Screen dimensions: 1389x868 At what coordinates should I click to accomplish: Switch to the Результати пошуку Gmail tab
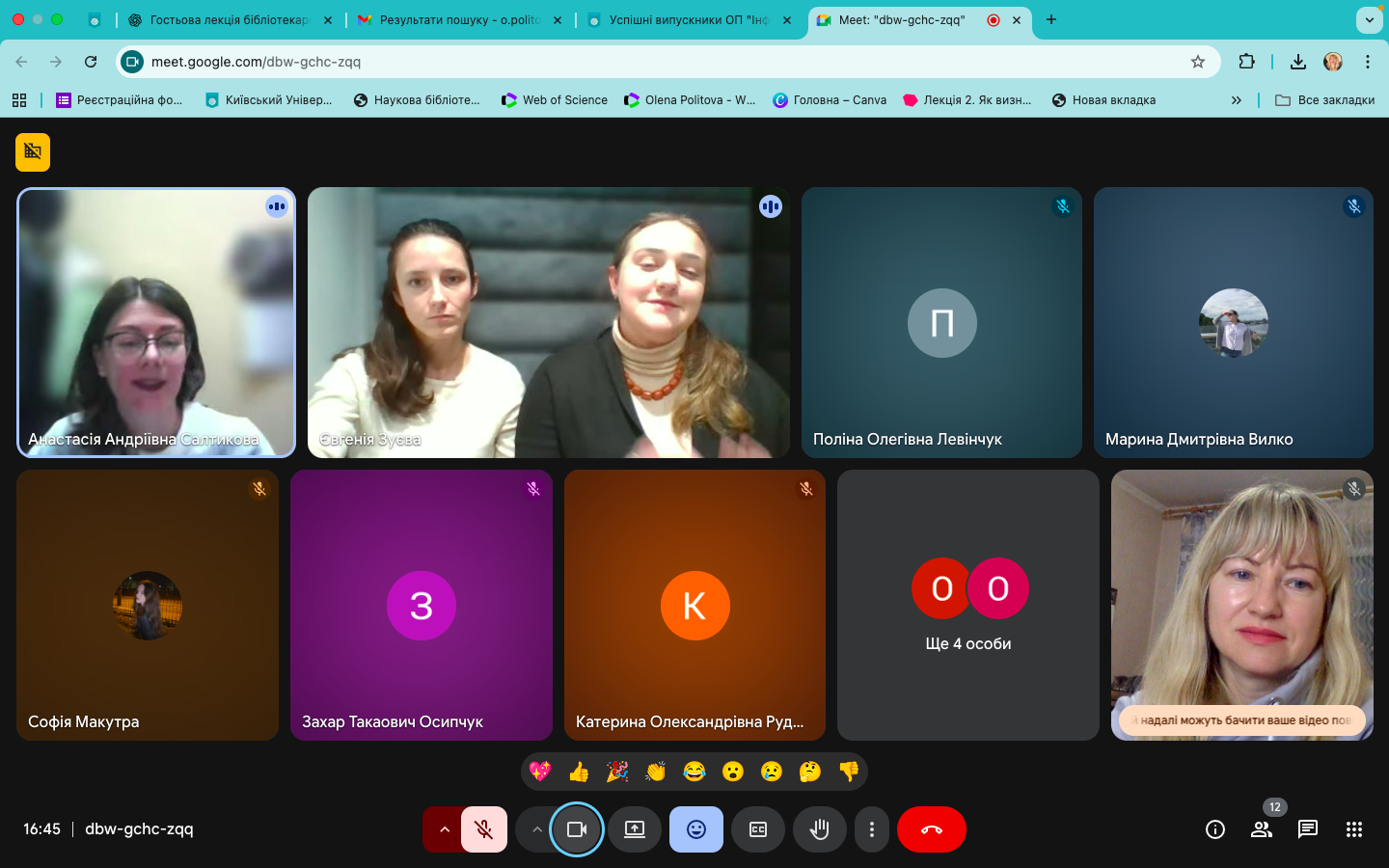[x=458, y=20]
